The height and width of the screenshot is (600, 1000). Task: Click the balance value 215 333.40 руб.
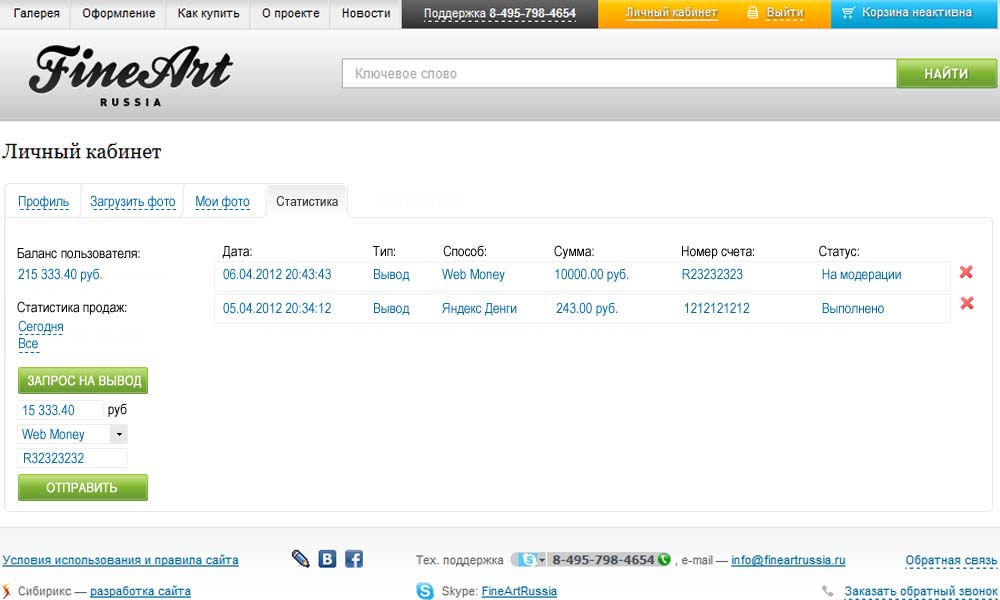point(60,275)
